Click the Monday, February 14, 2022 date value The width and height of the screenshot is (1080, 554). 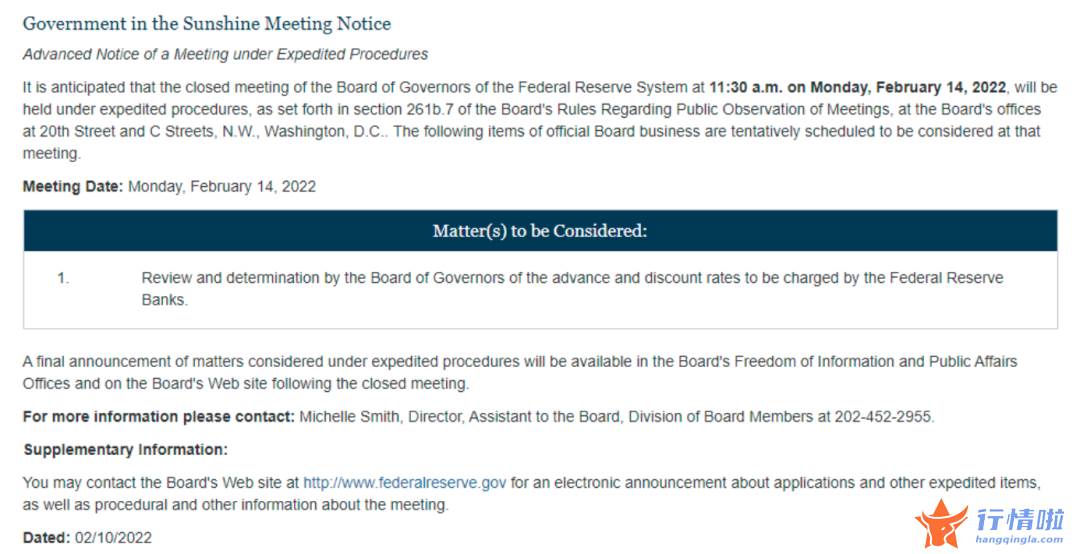pyautogui.click(x=222, y=187)
